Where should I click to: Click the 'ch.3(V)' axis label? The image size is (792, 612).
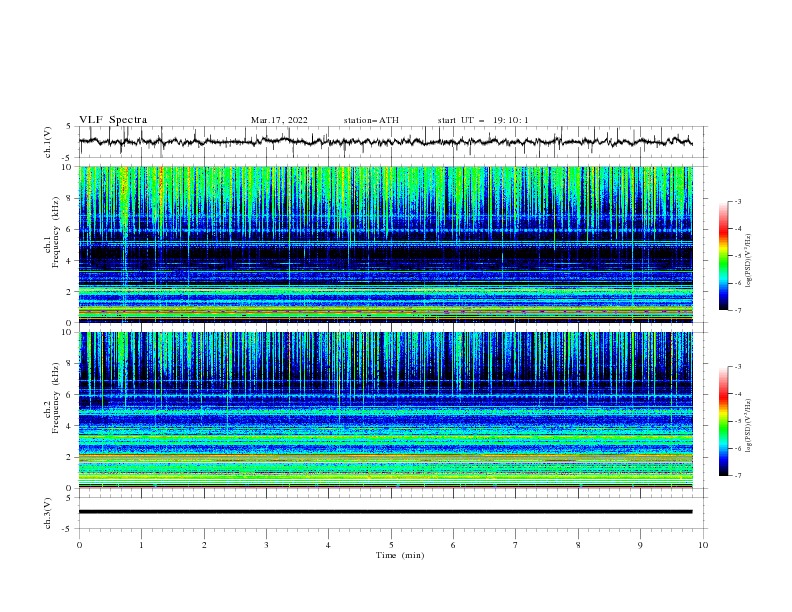pyautogui.click(x=48, y=513)
